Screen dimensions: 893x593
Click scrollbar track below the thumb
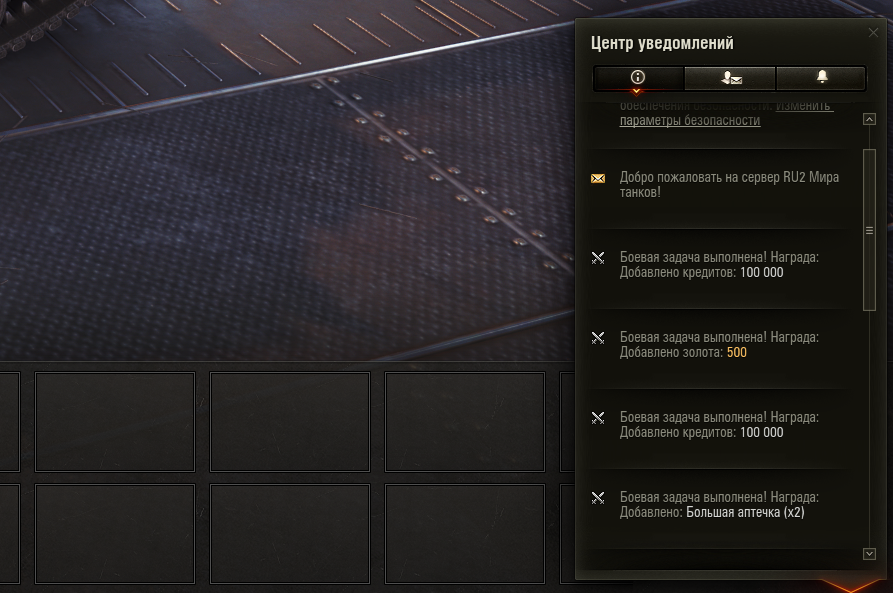click(x=869, y=427)
